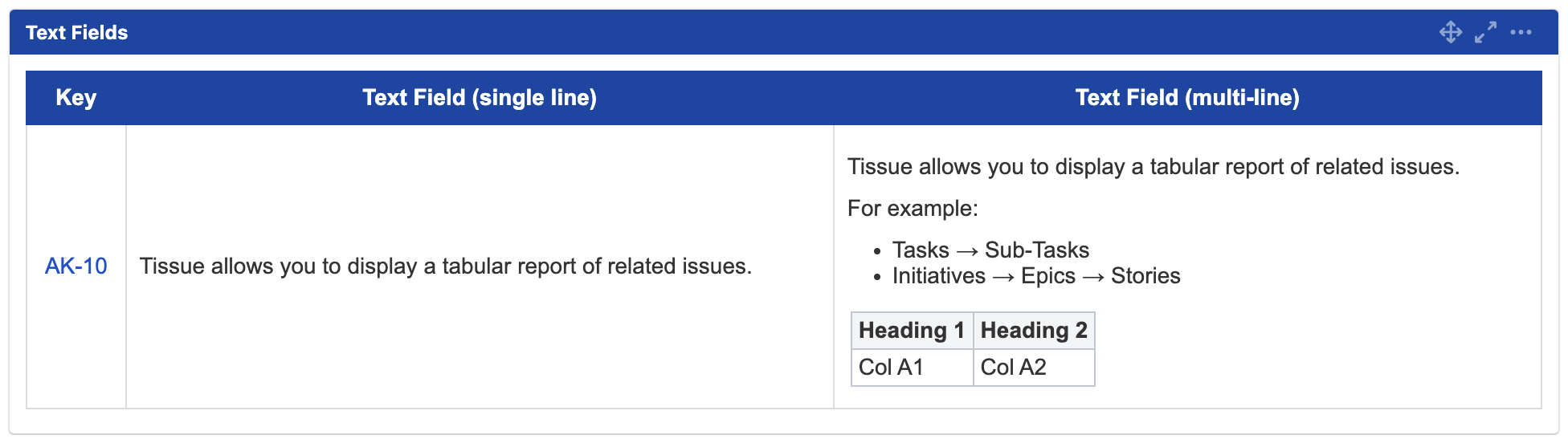Click the Heading 2 table header cell

tap(1034, 331)
